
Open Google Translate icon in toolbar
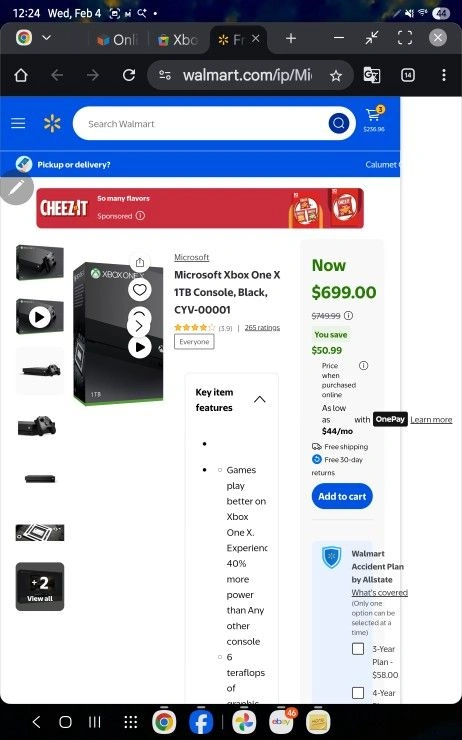point(372,75)
